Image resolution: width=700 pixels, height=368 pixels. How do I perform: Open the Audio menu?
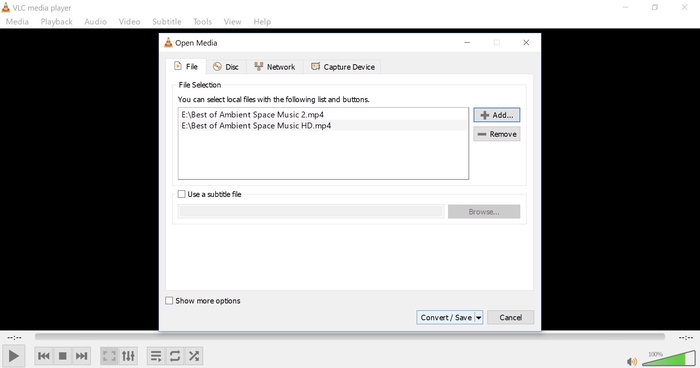pyautogui.click(x=96, y=21)
